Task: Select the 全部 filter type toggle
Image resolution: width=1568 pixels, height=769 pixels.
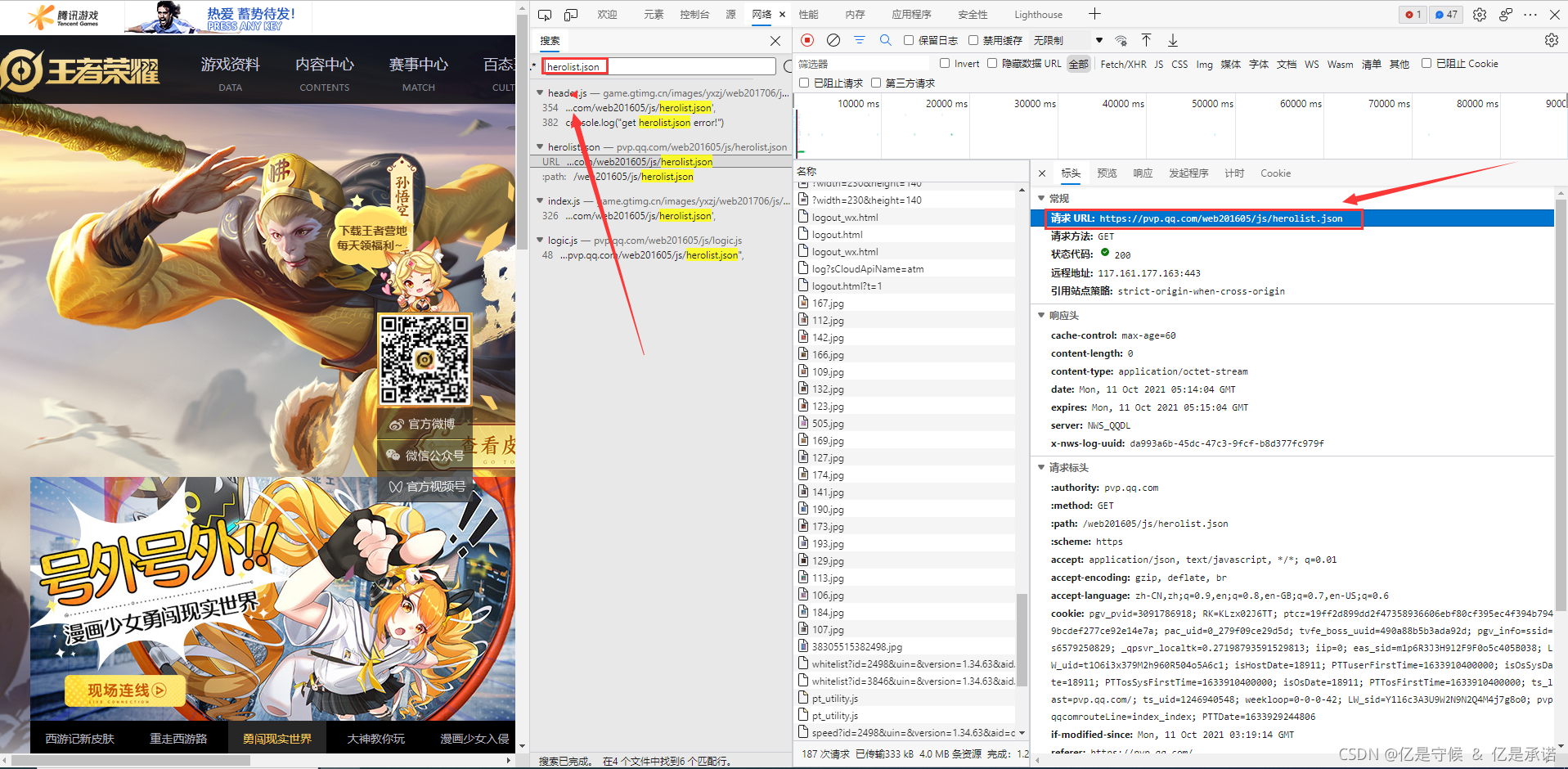Action: [x=1079, y=64]
